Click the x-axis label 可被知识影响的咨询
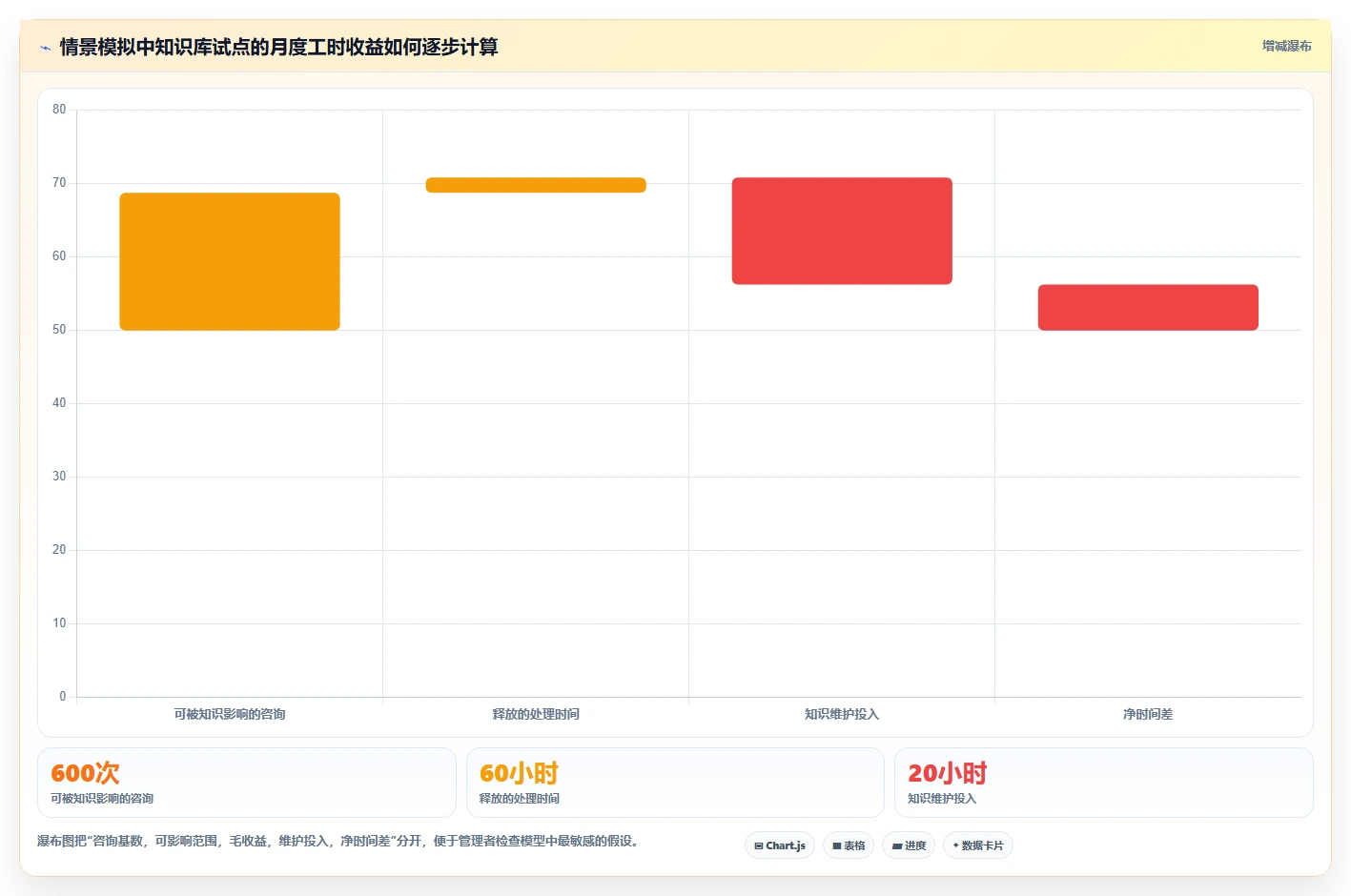Viewport: 1351px width, 896px height. click(x=230, y=714)
